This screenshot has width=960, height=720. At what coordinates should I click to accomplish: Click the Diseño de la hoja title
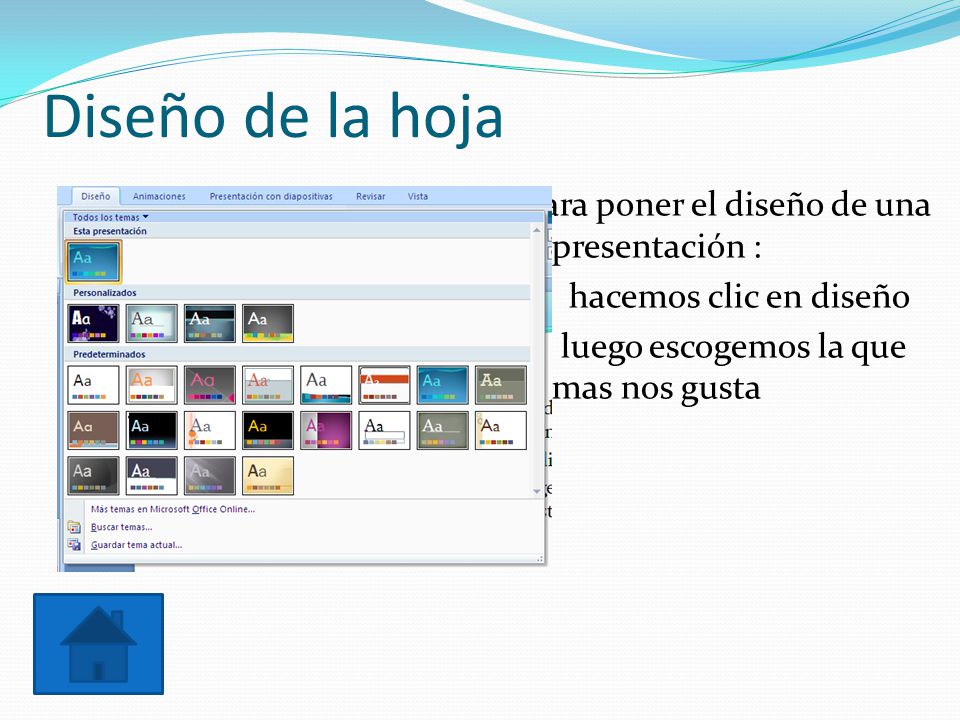(274, 116)
